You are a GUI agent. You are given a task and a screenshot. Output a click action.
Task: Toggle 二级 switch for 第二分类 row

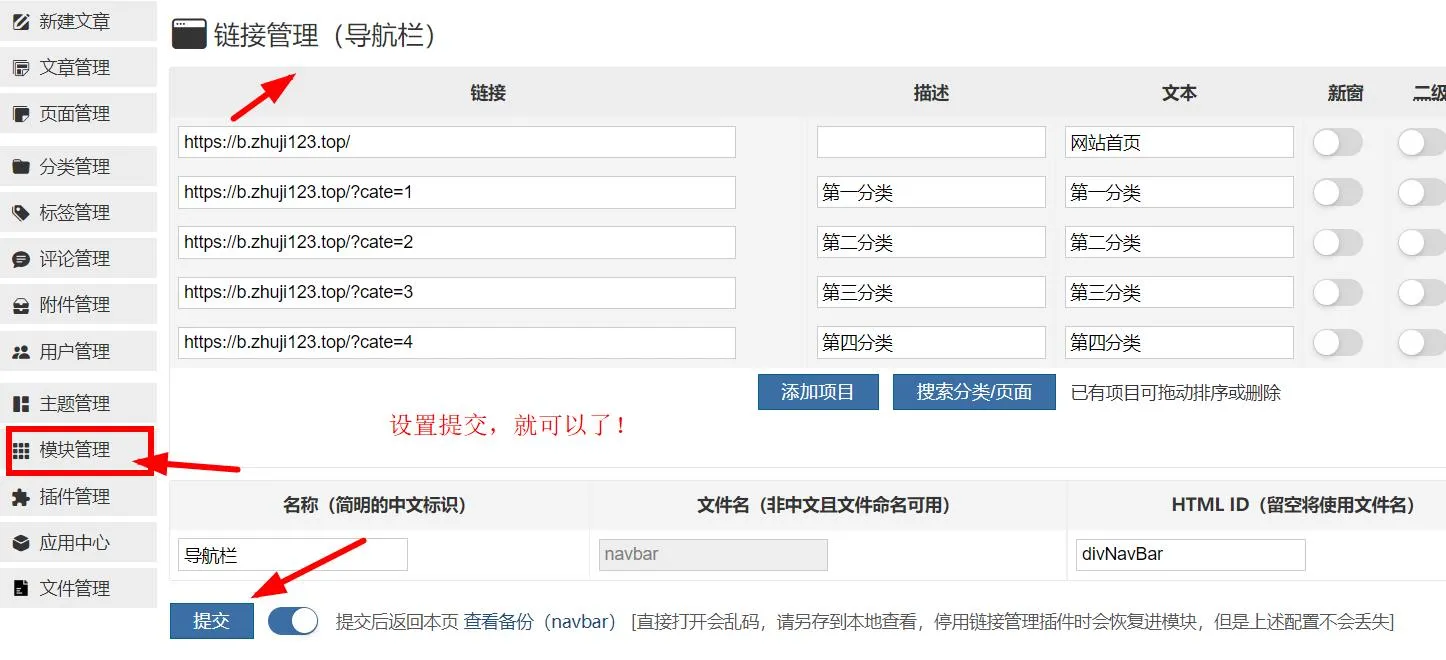tap(1422, 243)
